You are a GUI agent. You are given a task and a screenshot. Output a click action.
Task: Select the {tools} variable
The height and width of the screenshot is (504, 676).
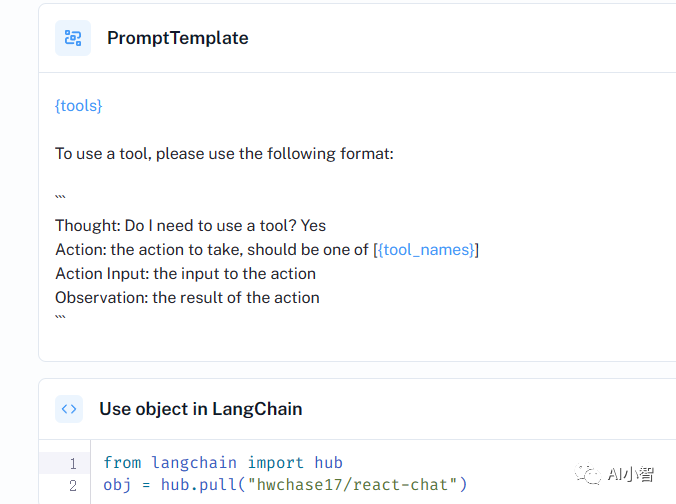[79, 105]
